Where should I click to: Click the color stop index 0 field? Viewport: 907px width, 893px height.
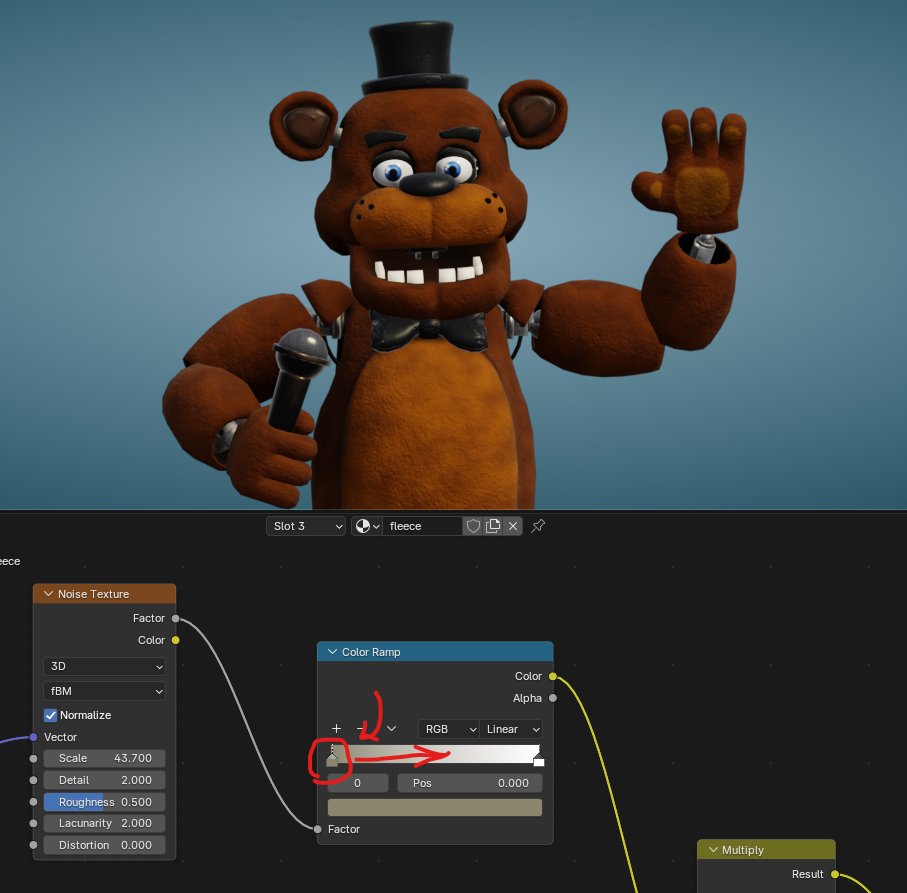(x=358, y=783)
